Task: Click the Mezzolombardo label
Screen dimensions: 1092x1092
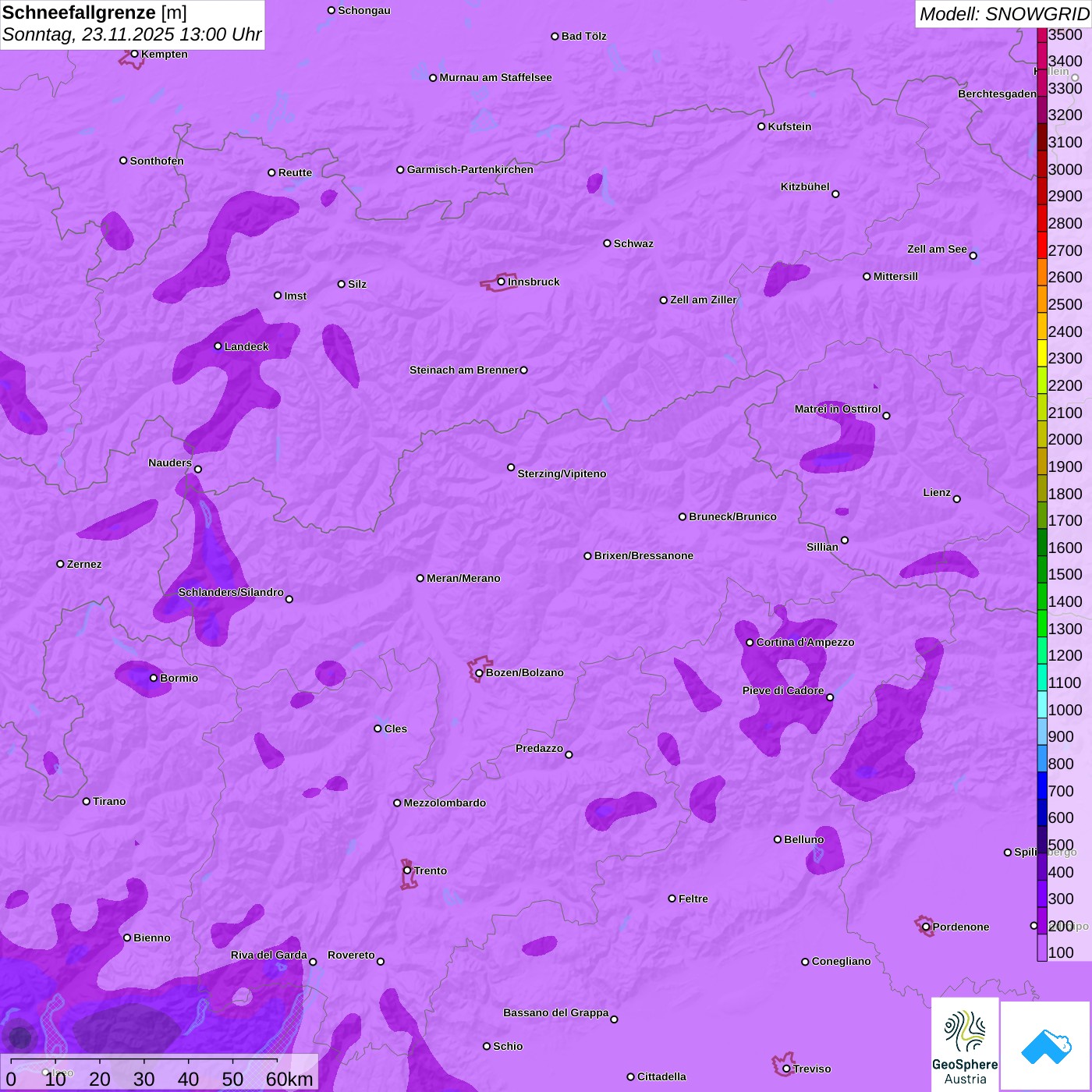Action: (x=445, y=803)
